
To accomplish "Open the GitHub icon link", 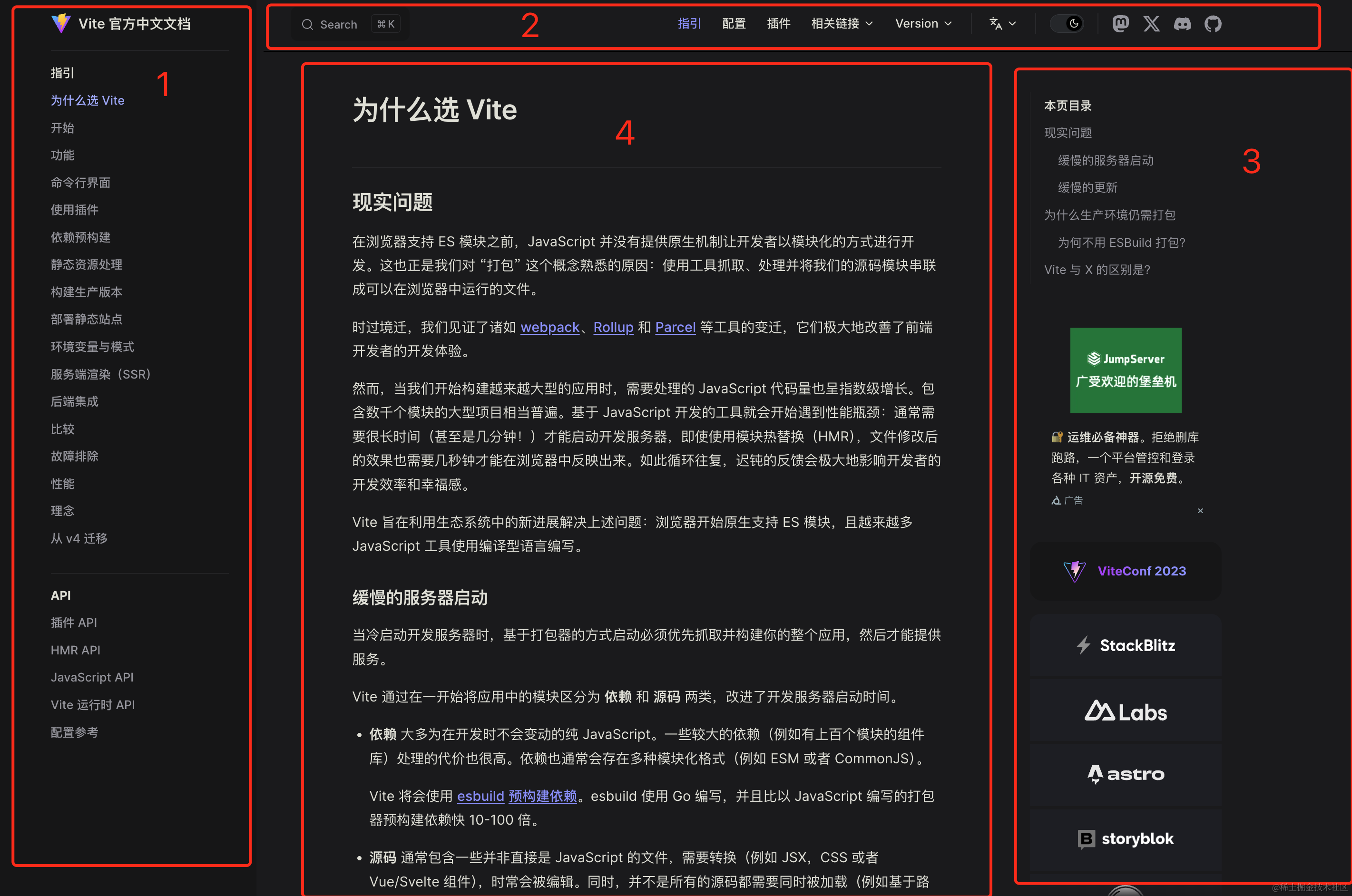I will coord(1213,23).
